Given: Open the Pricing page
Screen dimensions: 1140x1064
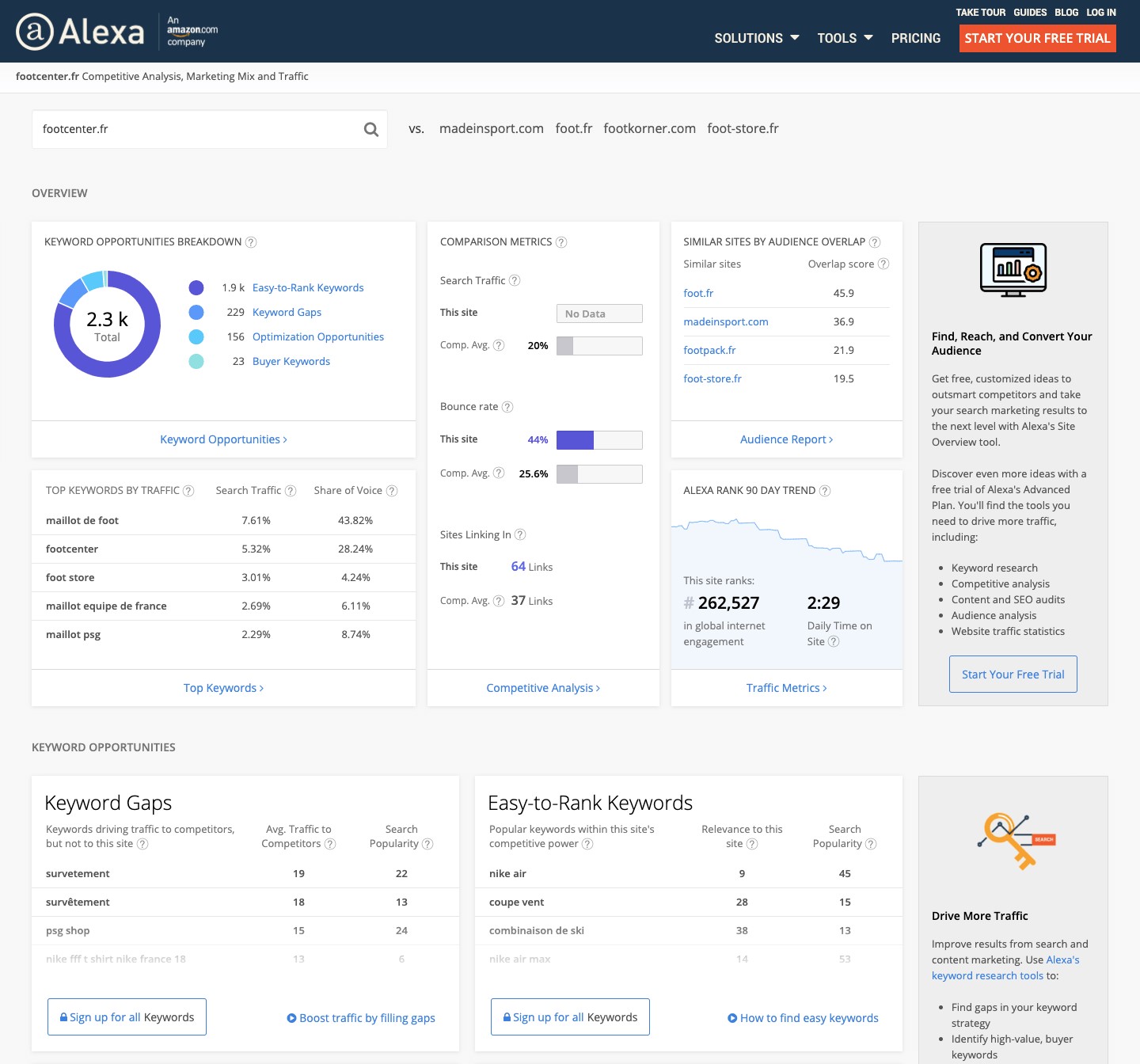Looking at the screenshot, I should pos(916,38).
